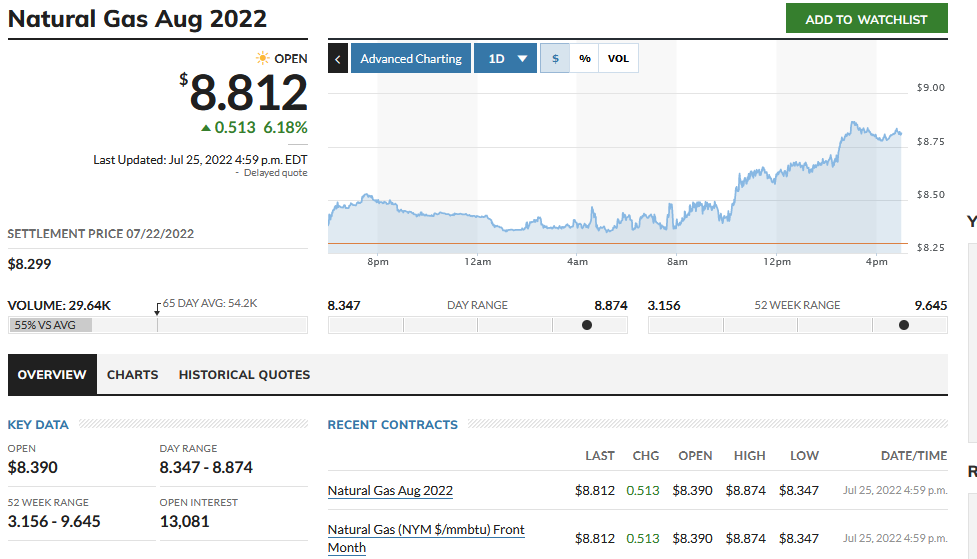Click the 12pm label on chart axis

777,262
